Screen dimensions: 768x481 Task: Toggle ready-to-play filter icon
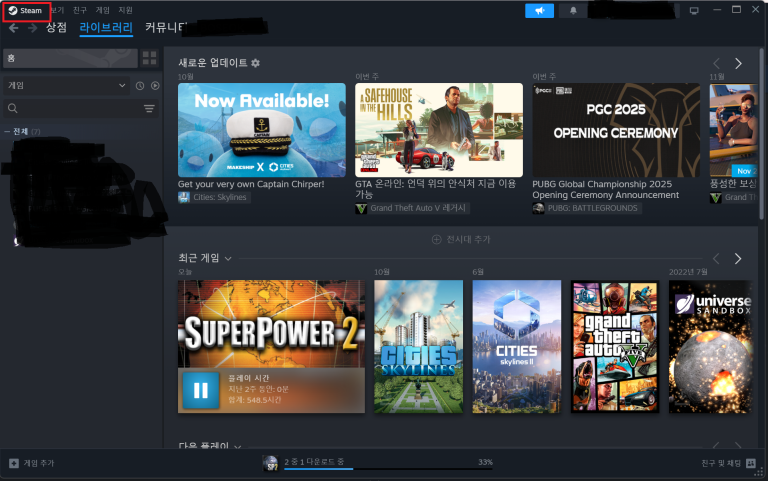(155, 86)
